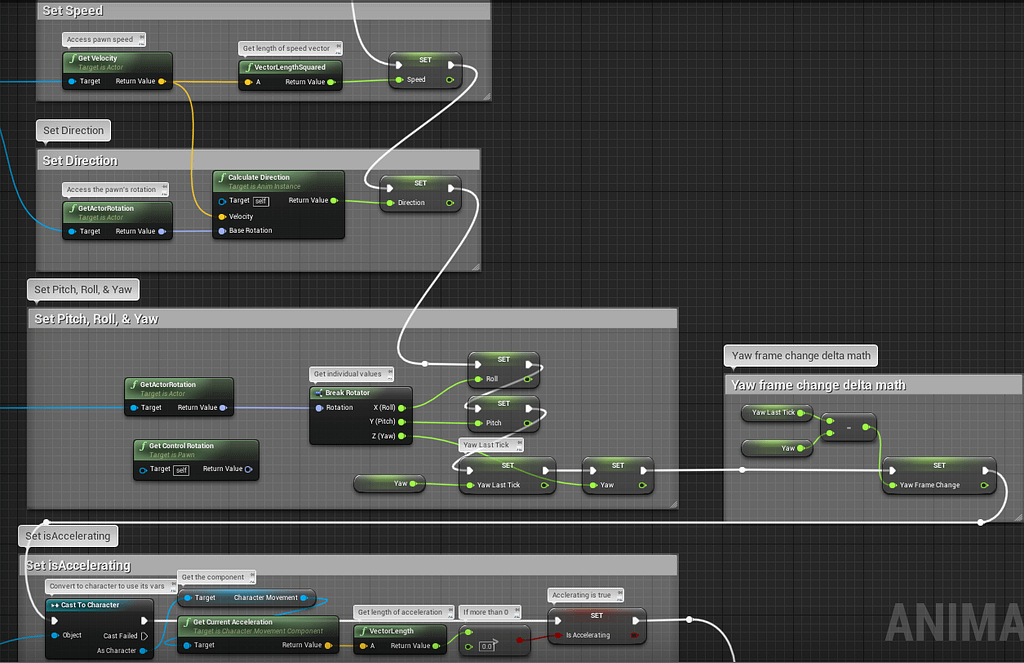
Task: Click the Get Velocity function icon
Action: (x=72, y=58)
